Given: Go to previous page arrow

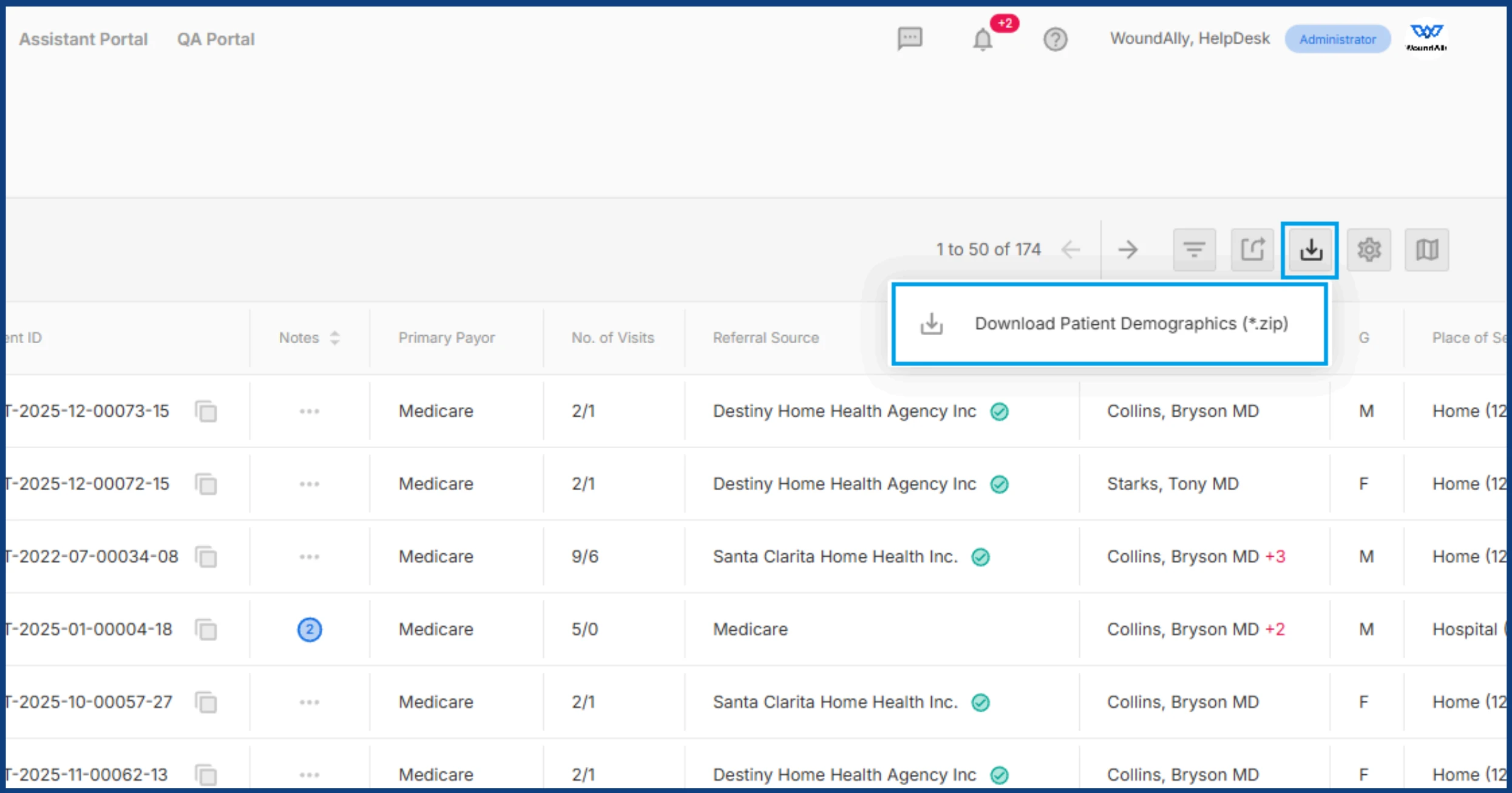Looking at the screenshot, I should [x=1071, y=250].
